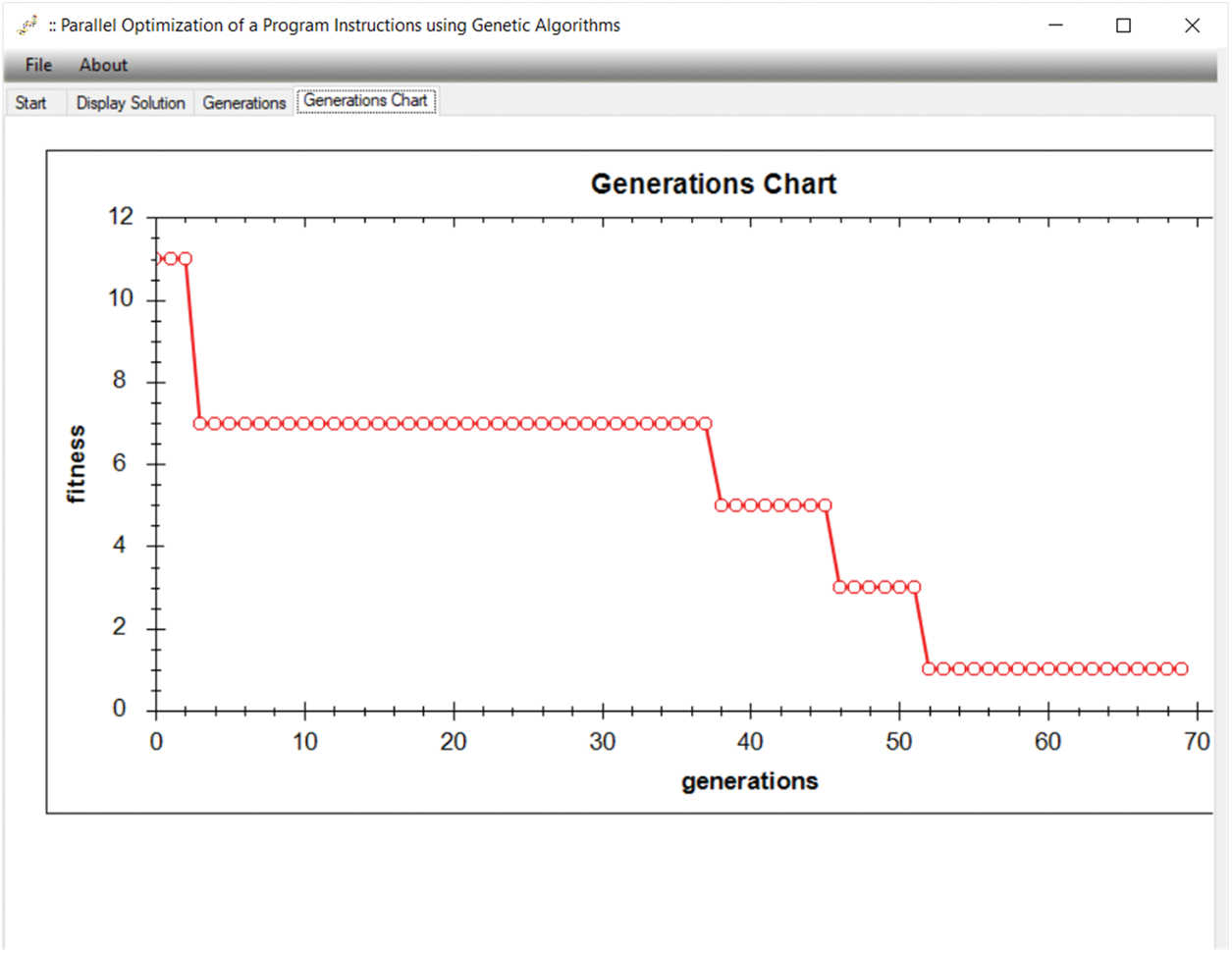Click the application icon in the title bar
The image size is (1232, 953).
(27, 26)
